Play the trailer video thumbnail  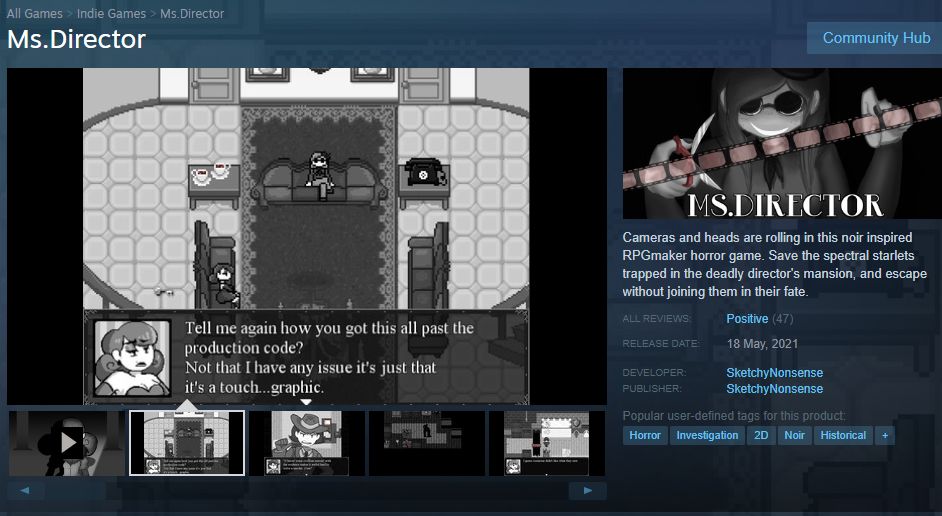point(67,443)
